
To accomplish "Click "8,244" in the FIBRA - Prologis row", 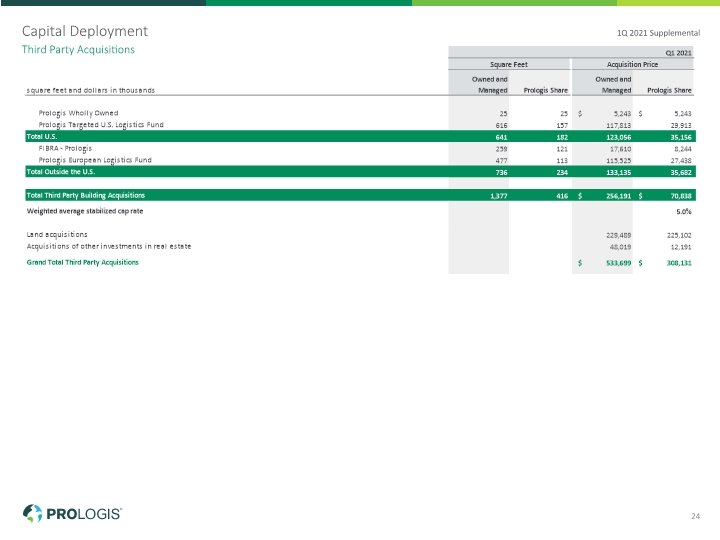I will pos(683,149).
